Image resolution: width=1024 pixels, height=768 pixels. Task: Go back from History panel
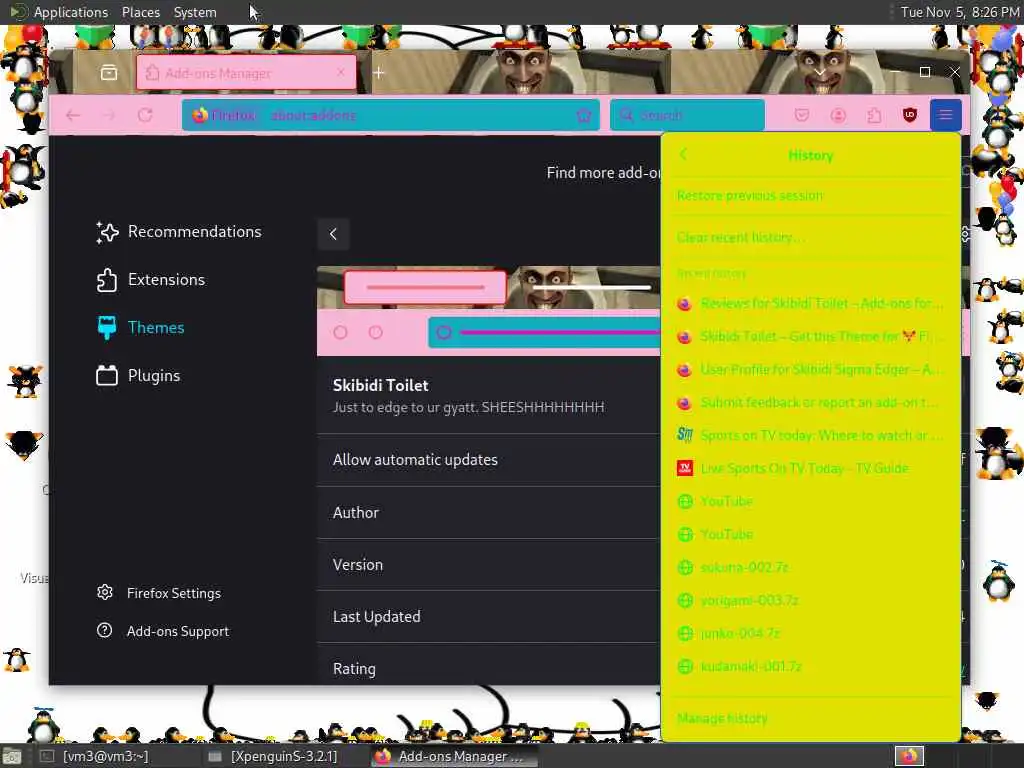click(x=684, y=155)
